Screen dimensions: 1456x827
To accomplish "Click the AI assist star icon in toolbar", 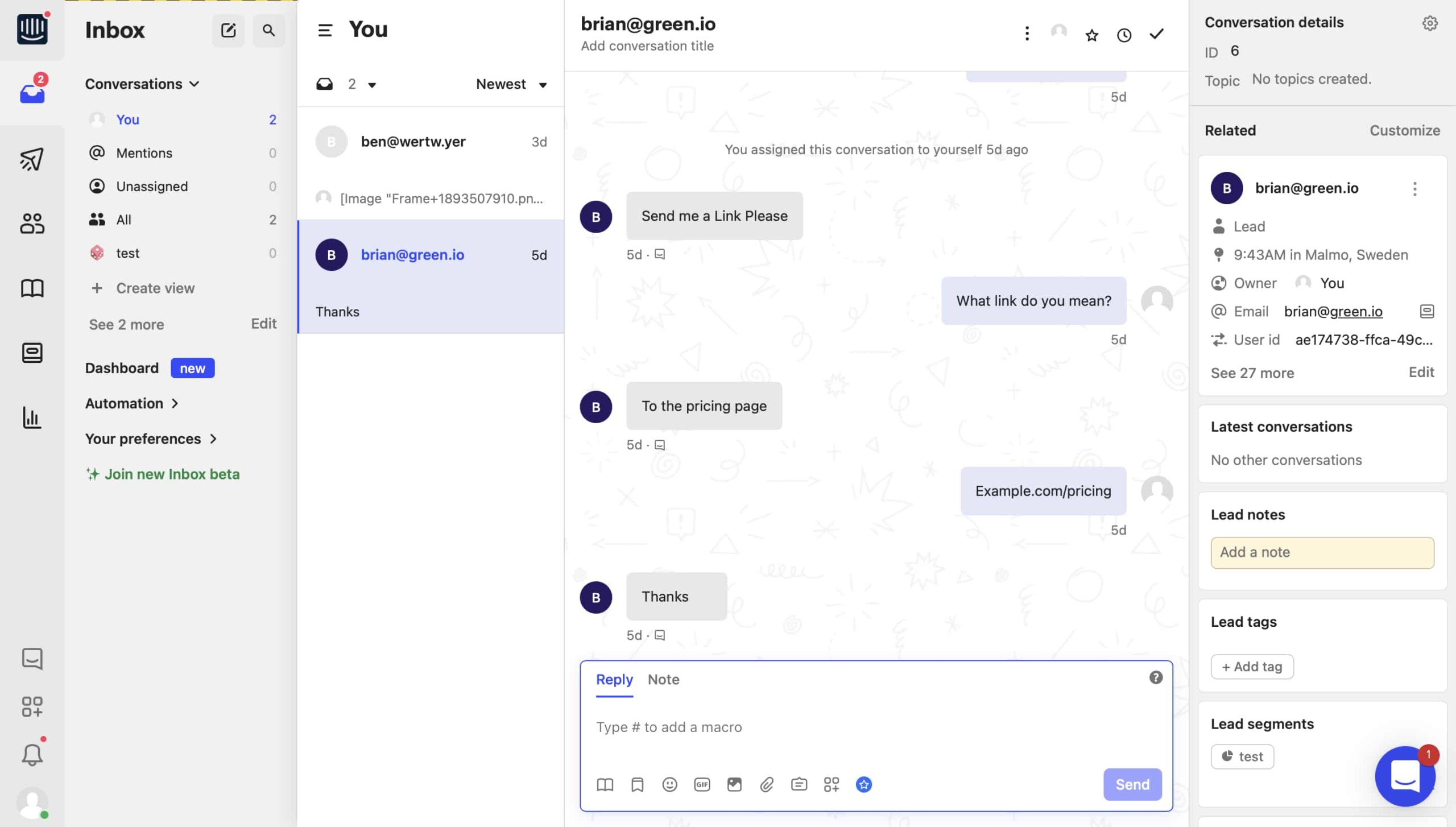I will tap(863, 784).
